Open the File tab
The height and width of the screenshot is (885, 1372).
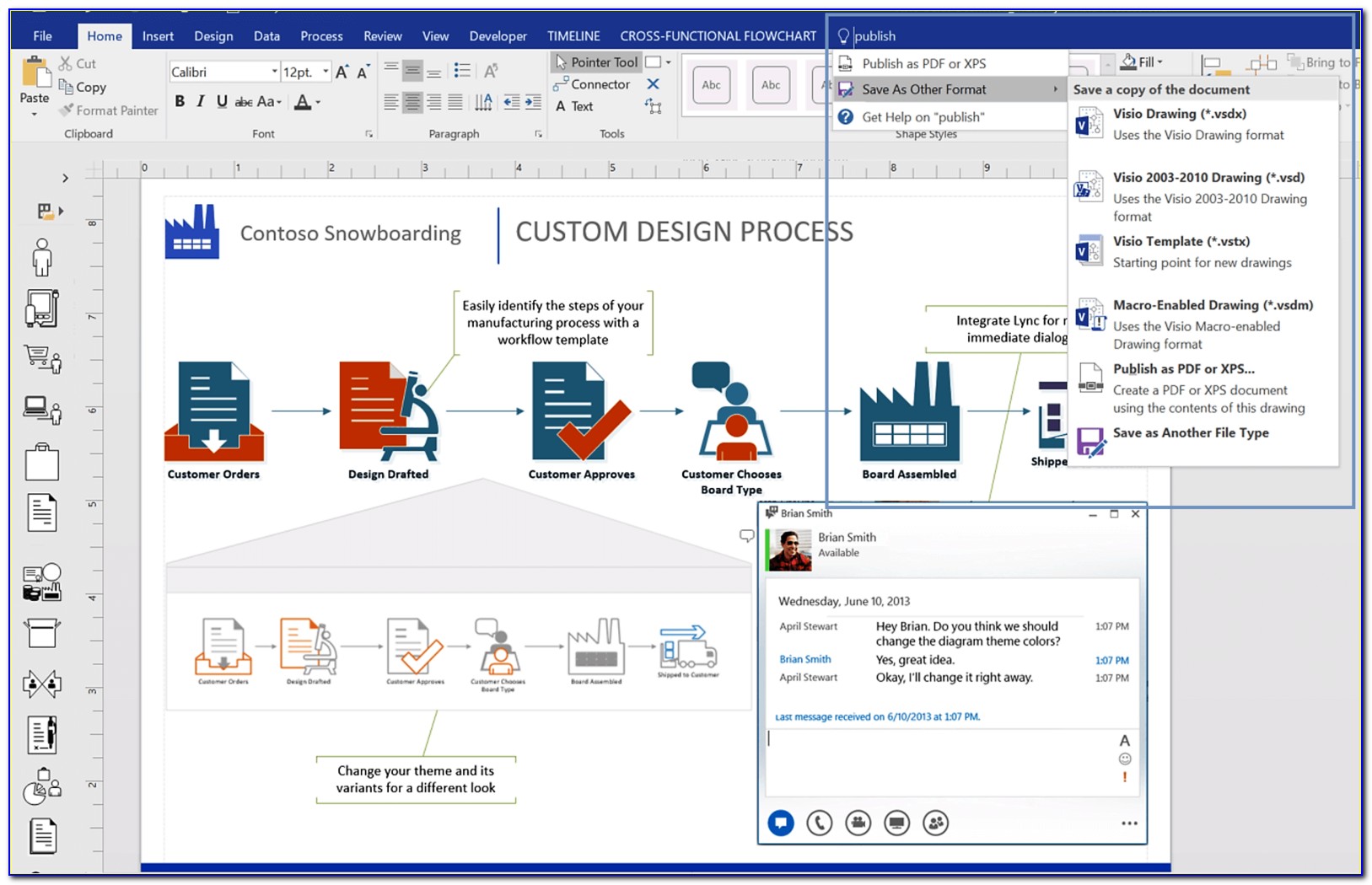coord(43,36)
